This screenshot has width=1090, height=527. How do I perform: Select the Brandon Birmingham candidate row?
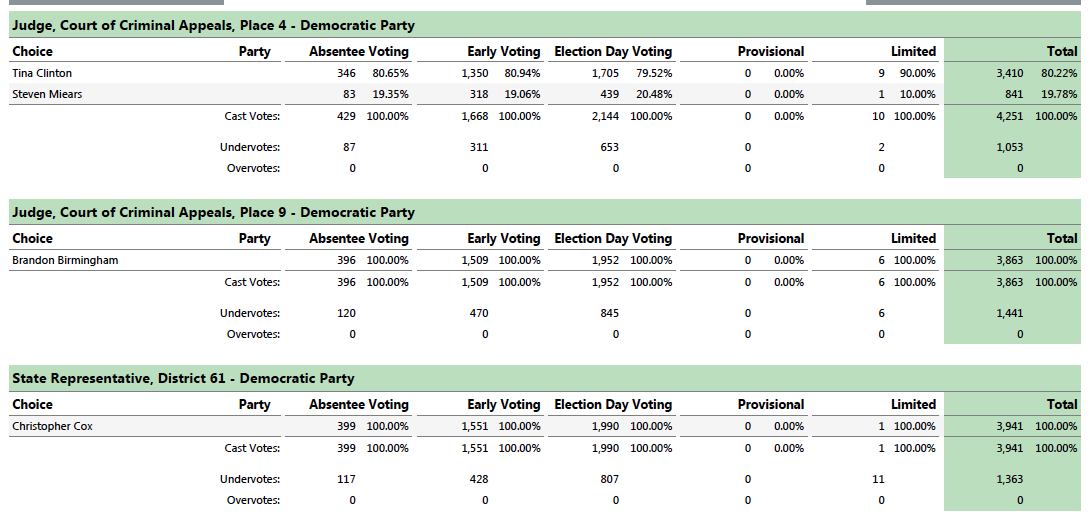545,260
